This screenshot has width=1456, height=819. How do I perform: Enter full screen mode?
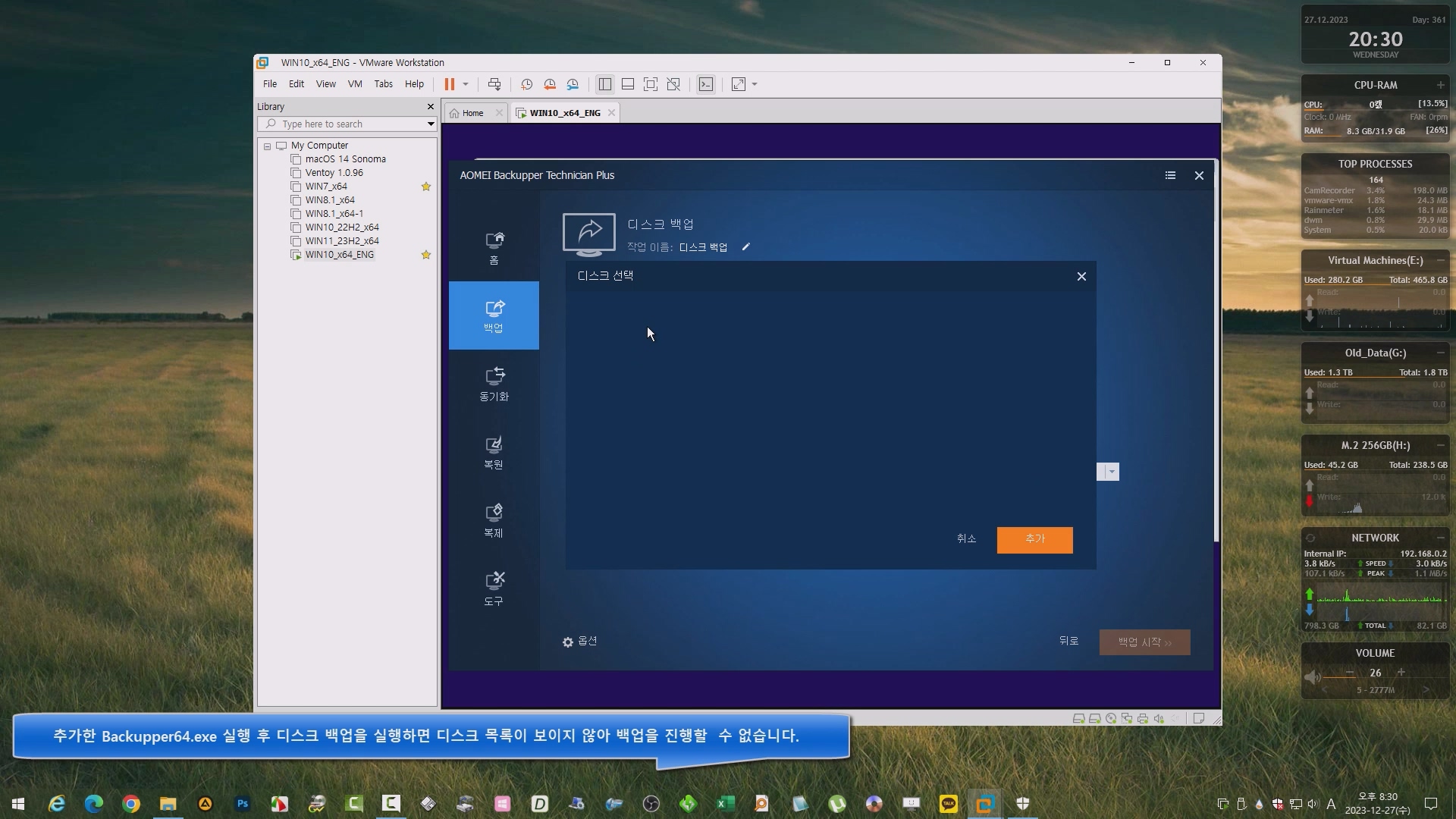pos(651,84)
